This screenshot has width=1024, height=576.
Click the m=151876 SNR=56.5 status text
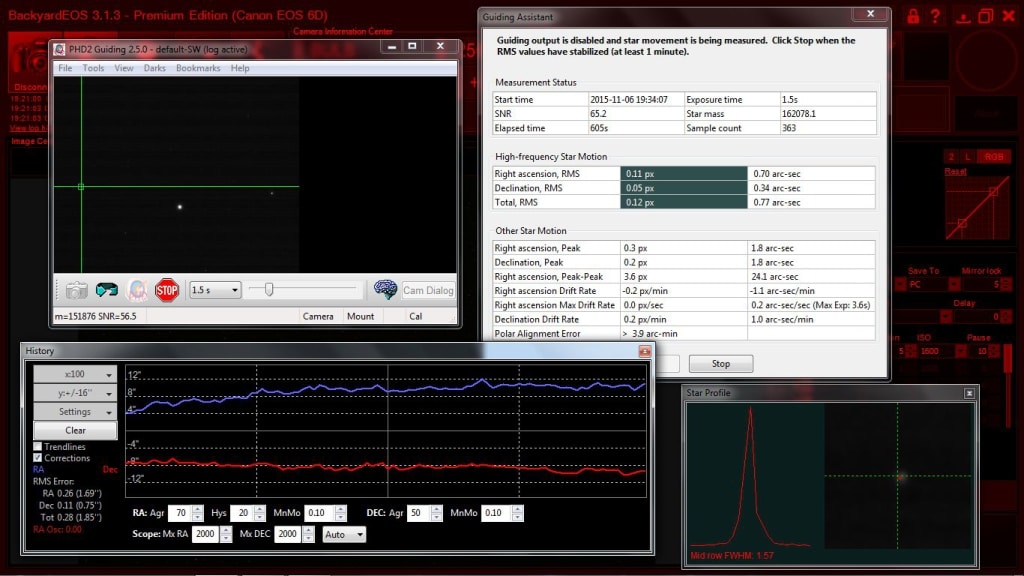click(x=96, y=316)
